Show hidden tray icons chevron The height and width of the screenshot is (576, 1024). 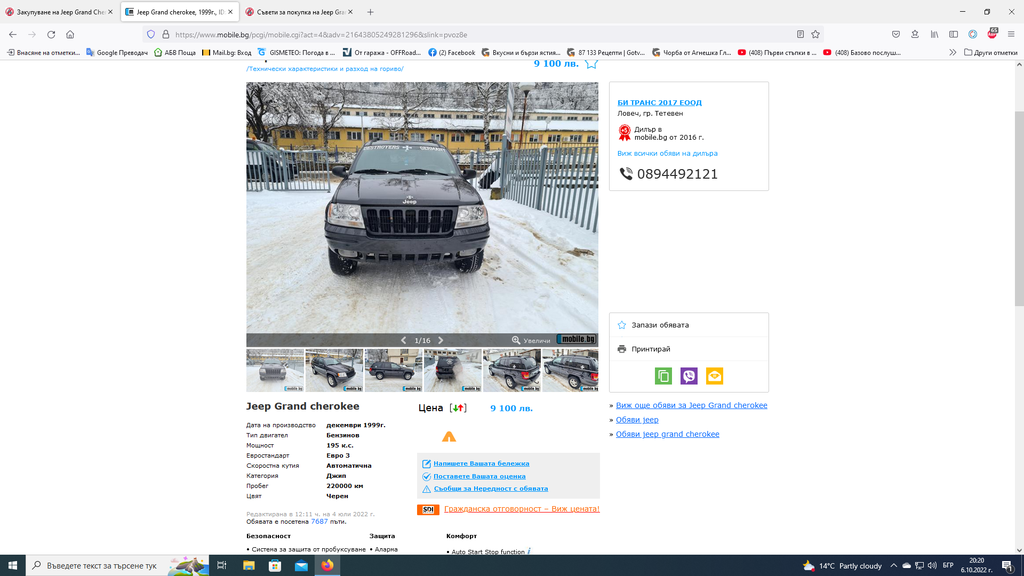click(x=893, y=566)
